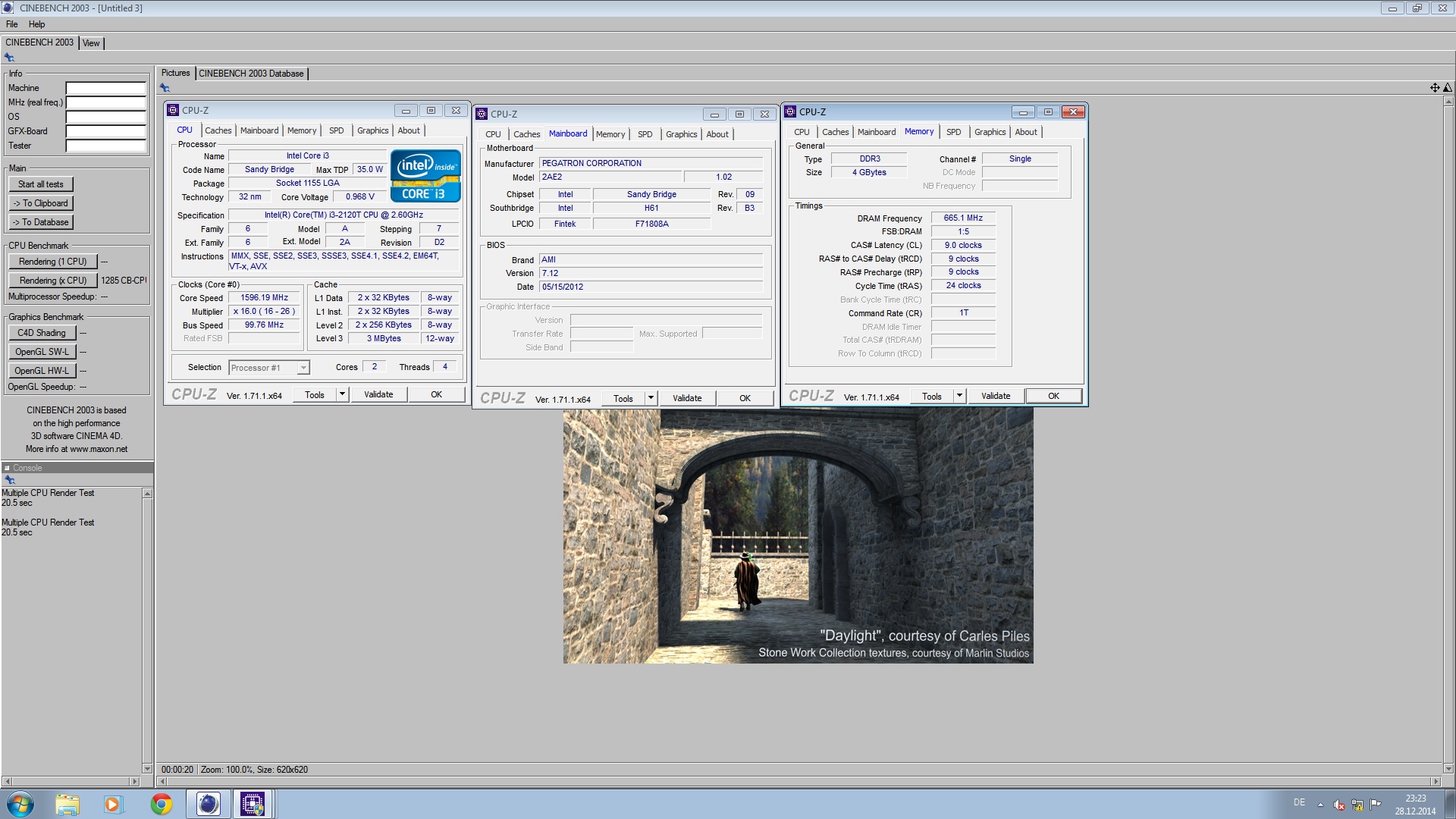Click OK in Memory CPU-Z window
1456x819 pixels.
[x=1053, y=396]
